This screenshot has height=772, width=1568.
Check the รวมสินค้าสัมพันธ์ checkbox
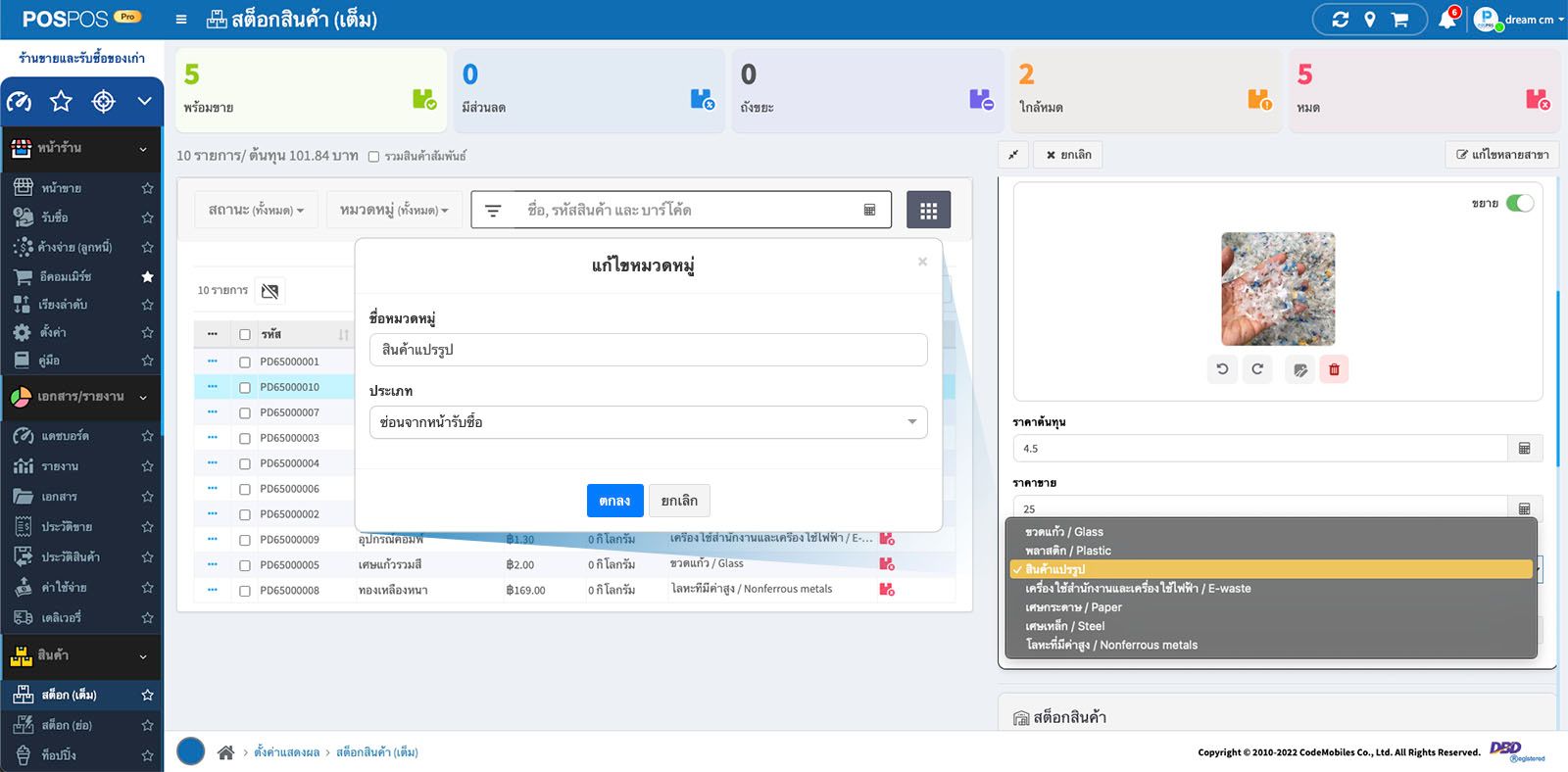tap(373, 157)
